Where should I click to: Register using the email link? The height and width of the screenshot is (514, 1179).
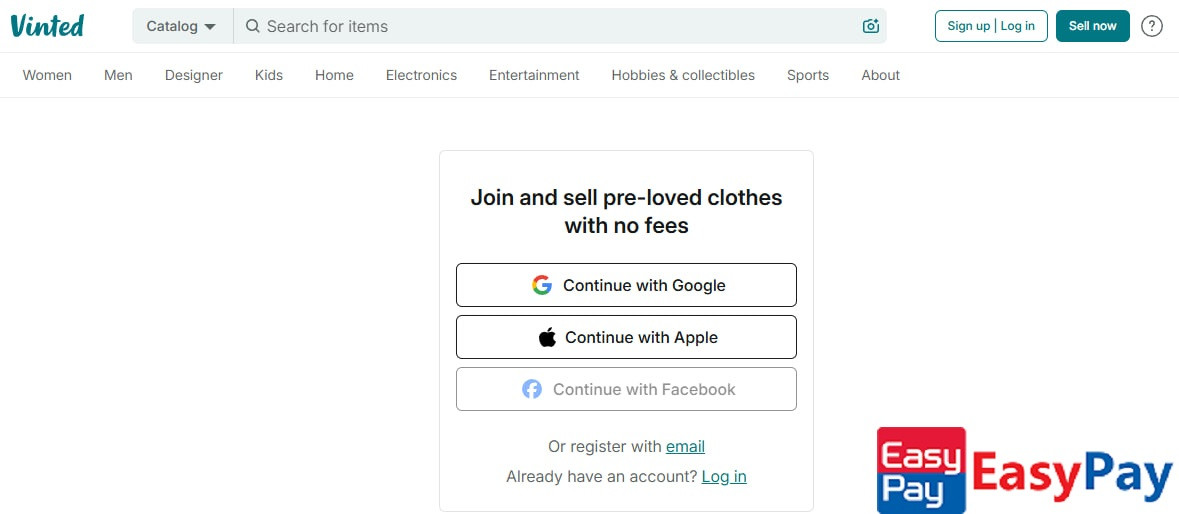pyautogui.click(x=685, y=446)
